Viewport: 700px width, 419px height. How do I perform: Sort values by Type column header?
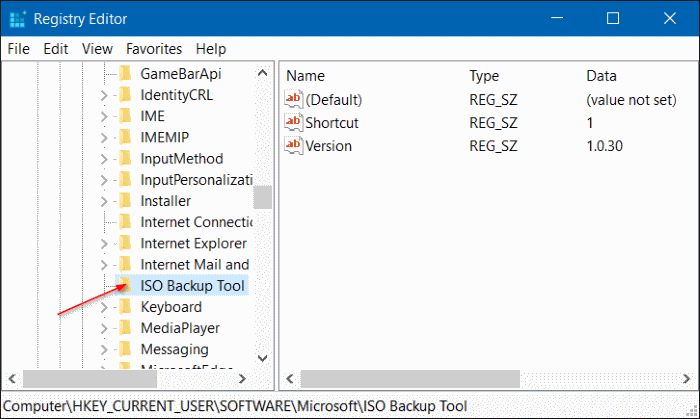tap(484, 76)
